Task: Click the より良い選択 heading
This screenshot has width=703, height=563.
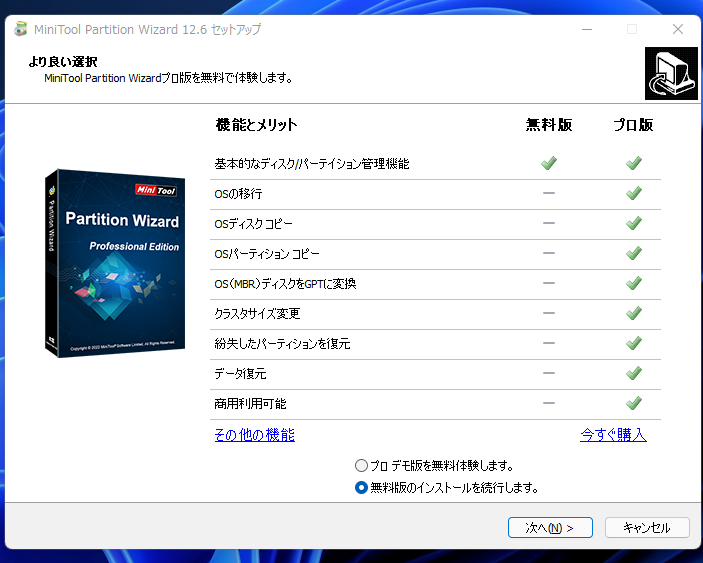Action: (x=63, y=61)
